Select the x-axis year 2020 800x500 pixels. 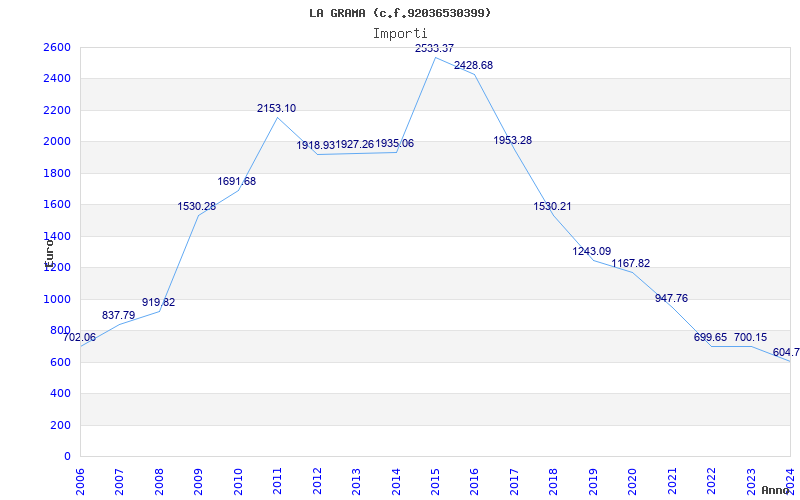point(633,481)
